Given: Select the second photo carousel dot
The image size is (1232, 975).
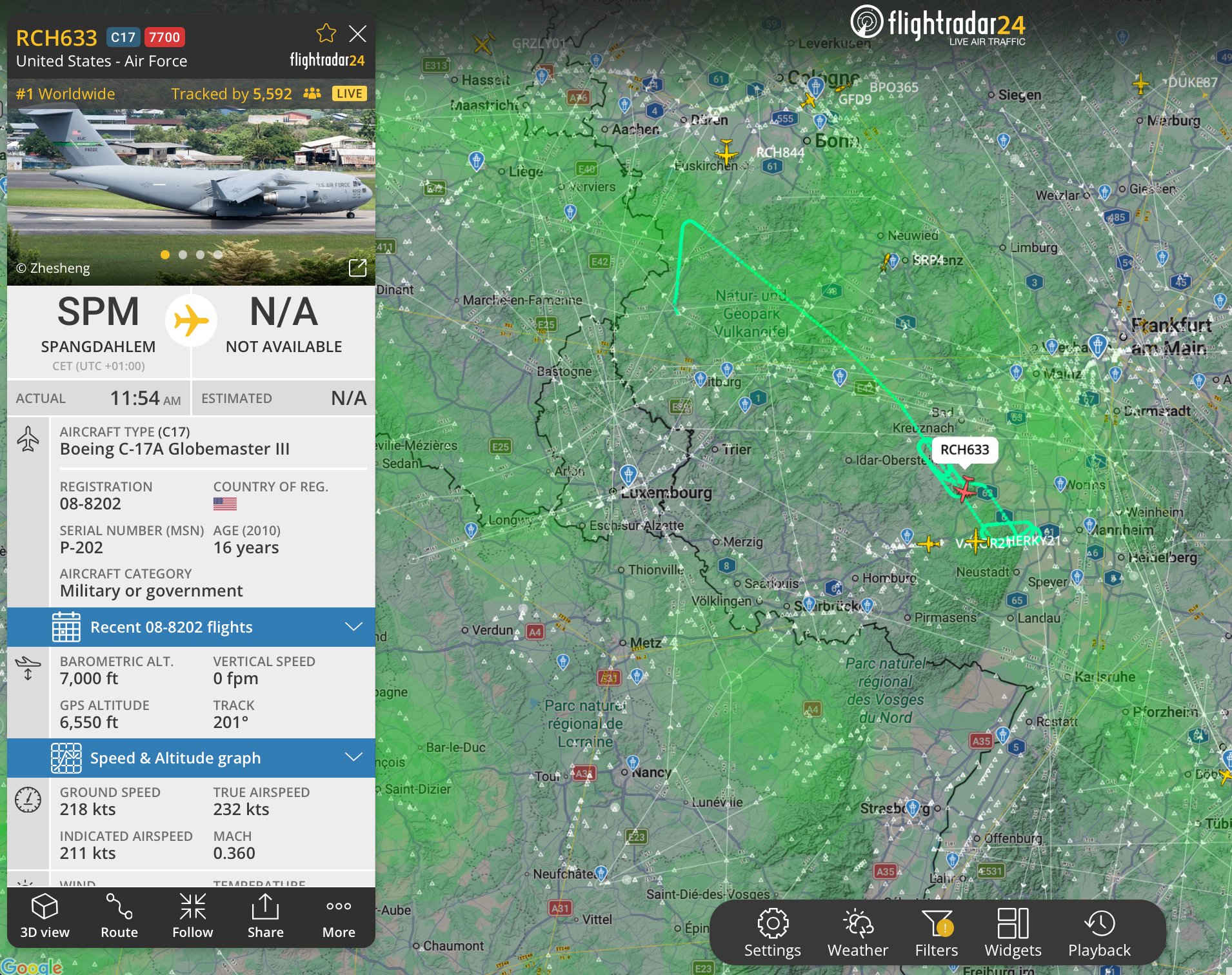Looking at the screenshot, I should (183, 255).
